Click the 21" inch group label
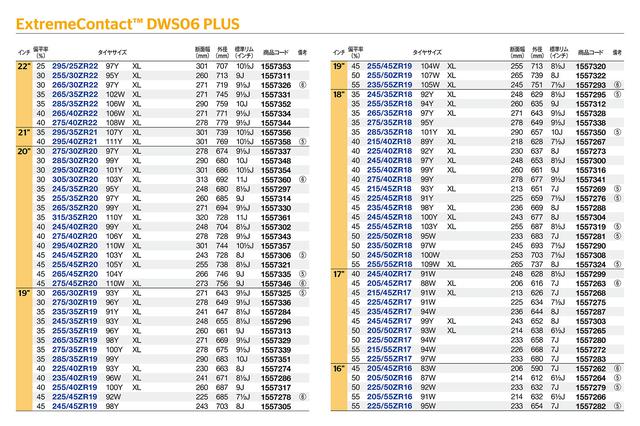640x426 pixels. tap(24, 132)
